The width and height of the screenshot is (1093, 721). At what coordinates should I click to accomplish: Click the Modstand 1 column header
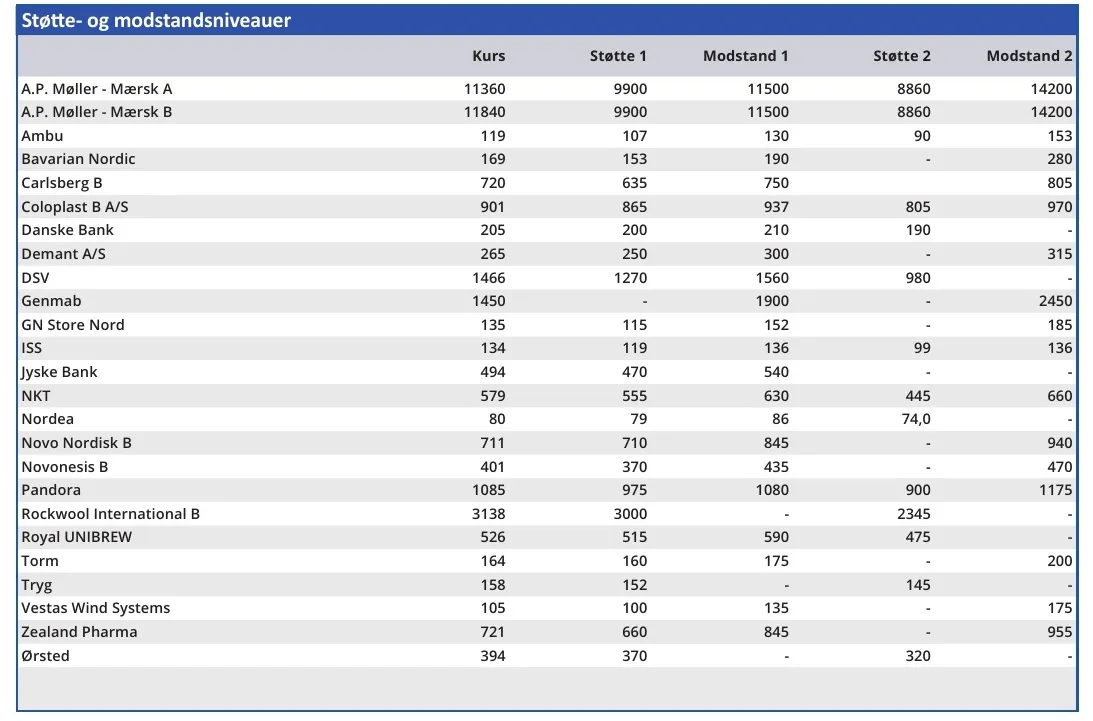tap(745, 56)
